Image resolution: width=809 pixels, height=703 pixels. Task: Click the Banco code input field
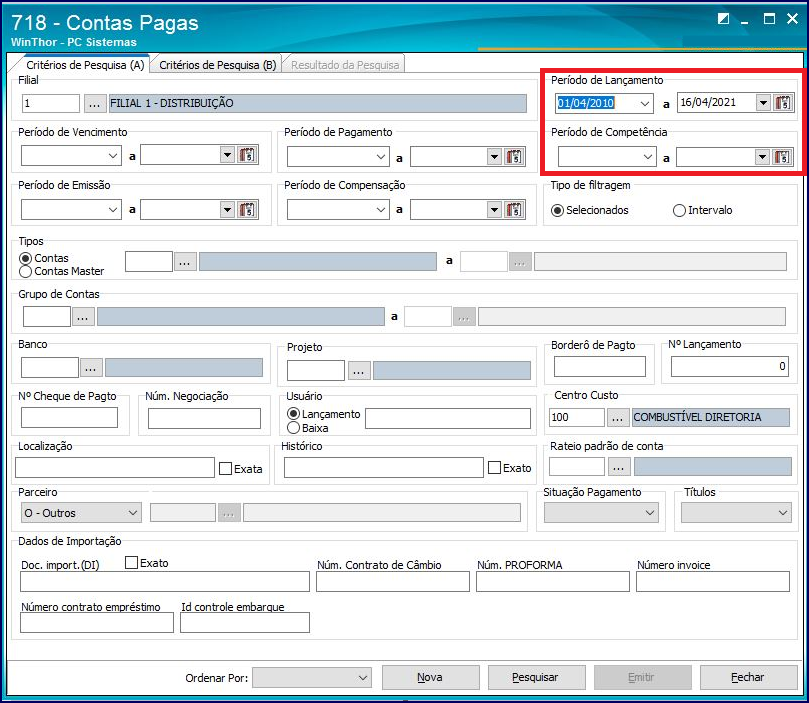tap(50, 368)
